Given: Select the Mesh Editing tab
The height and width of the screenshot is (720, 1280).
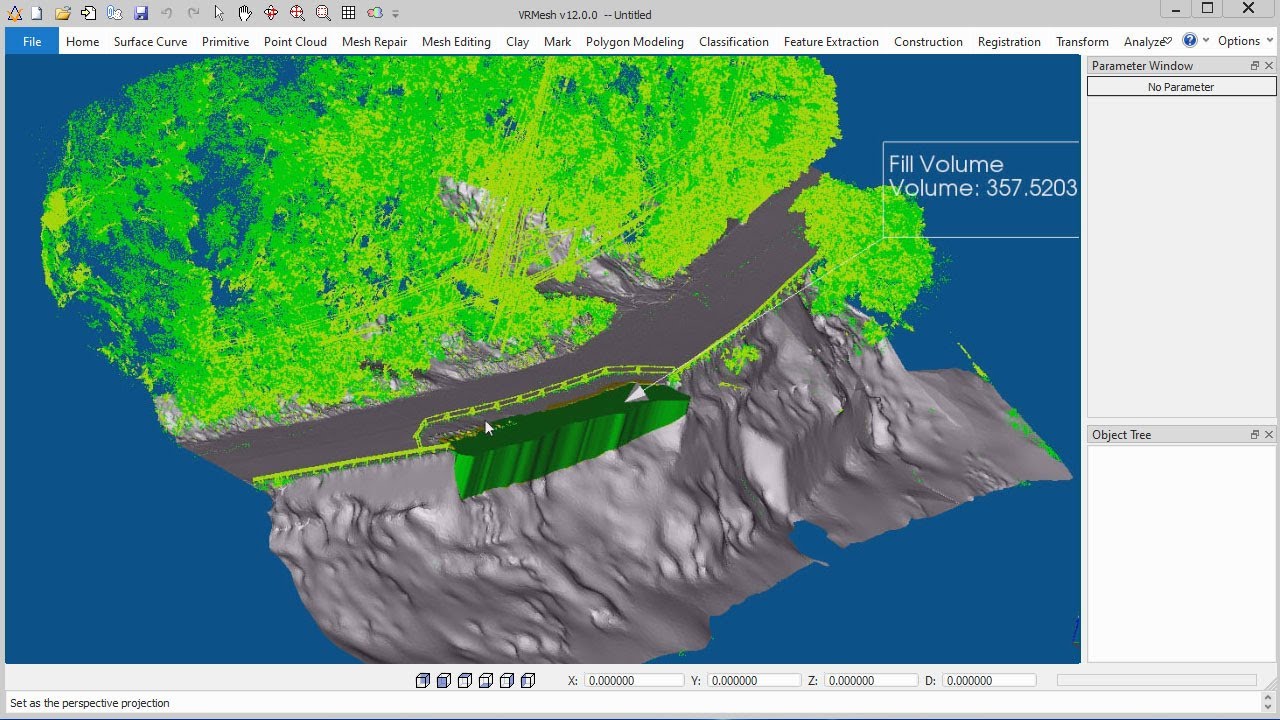Looking at the screenshot, I should coord(456,41).
